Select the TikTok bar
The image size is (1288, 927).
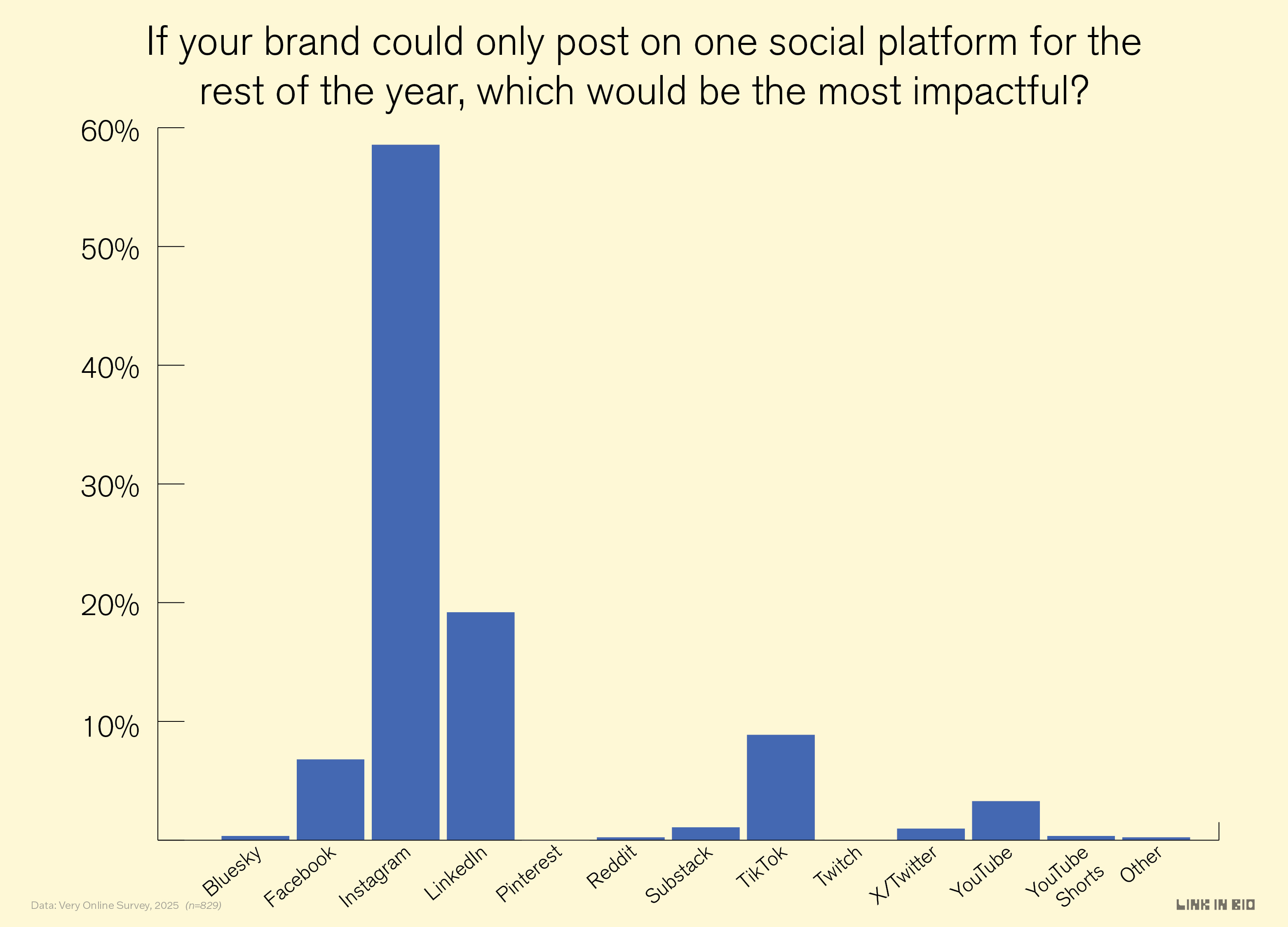[x=780, y=787]
